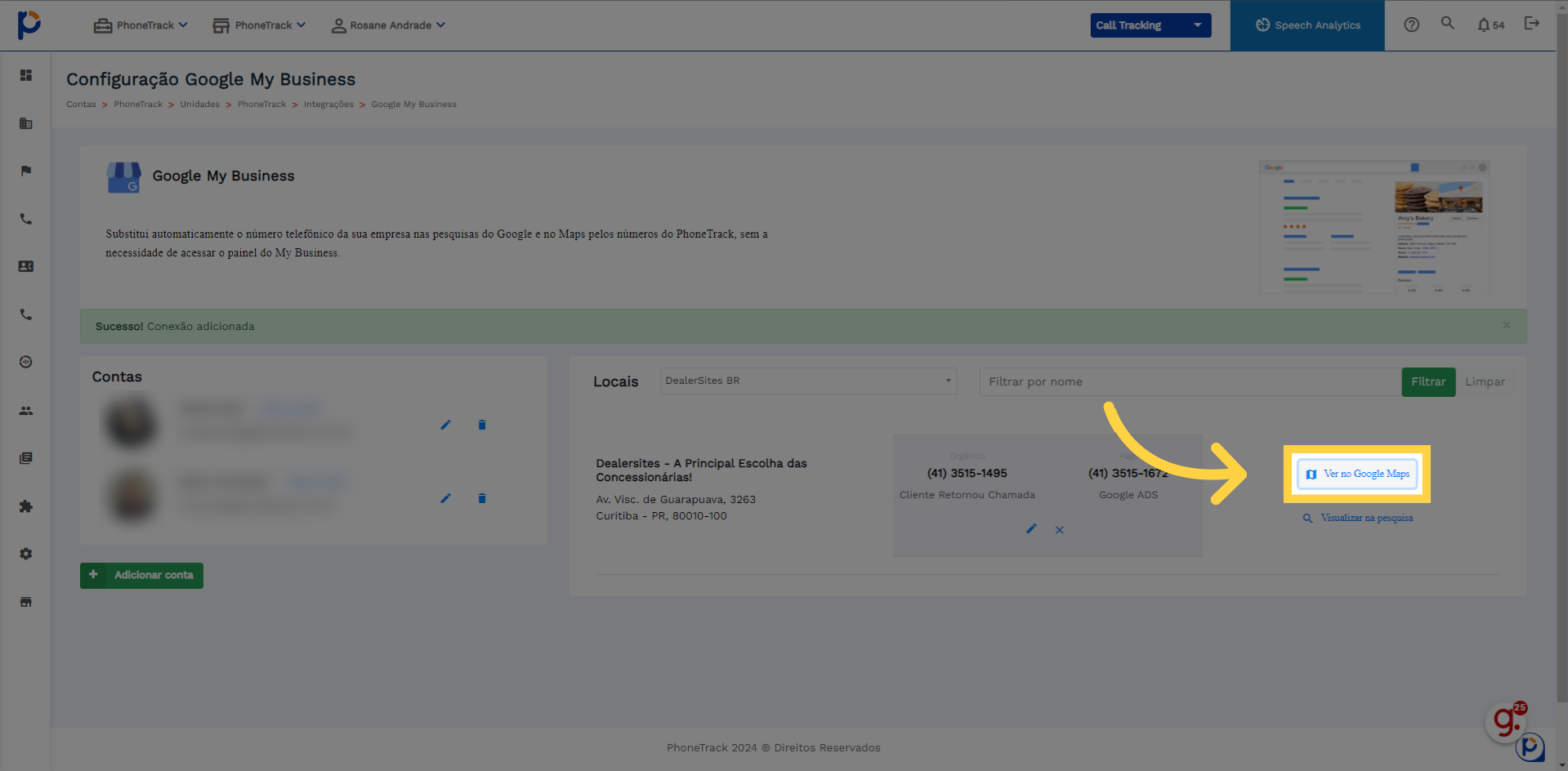Edit the second account with pencil icon
The width and height of the screenshot is (1568, 771).
445,498
